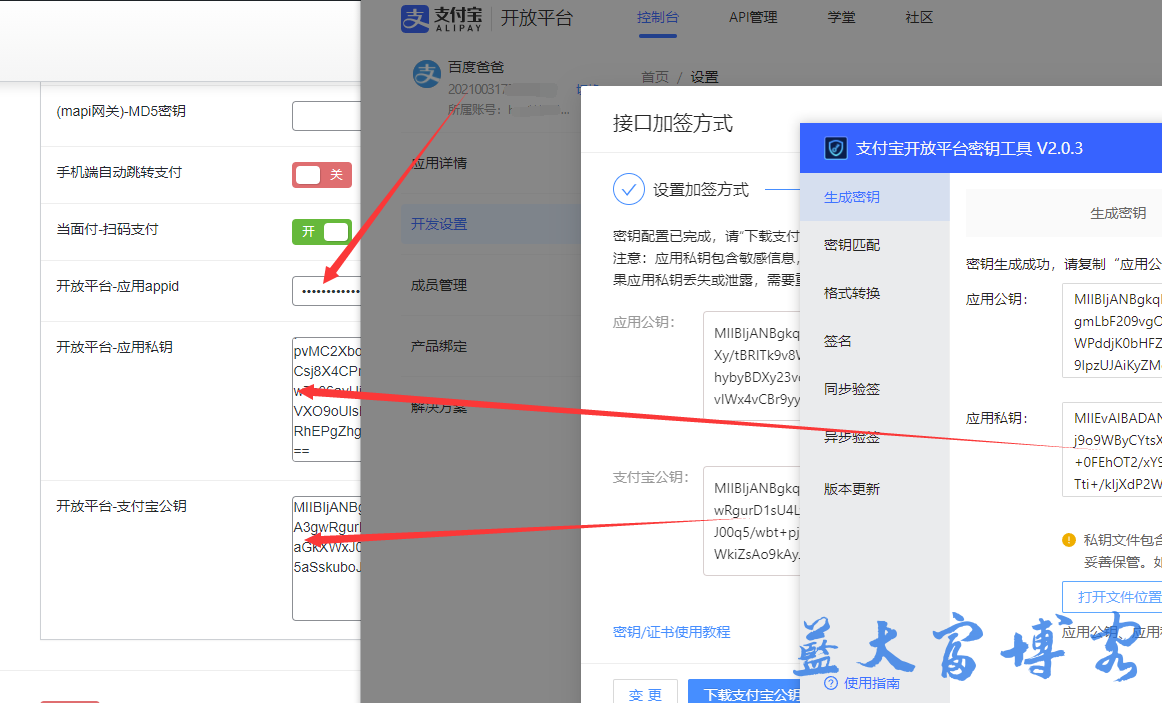Click 应用公钥 box in key tool

(x=1112, y=330)
